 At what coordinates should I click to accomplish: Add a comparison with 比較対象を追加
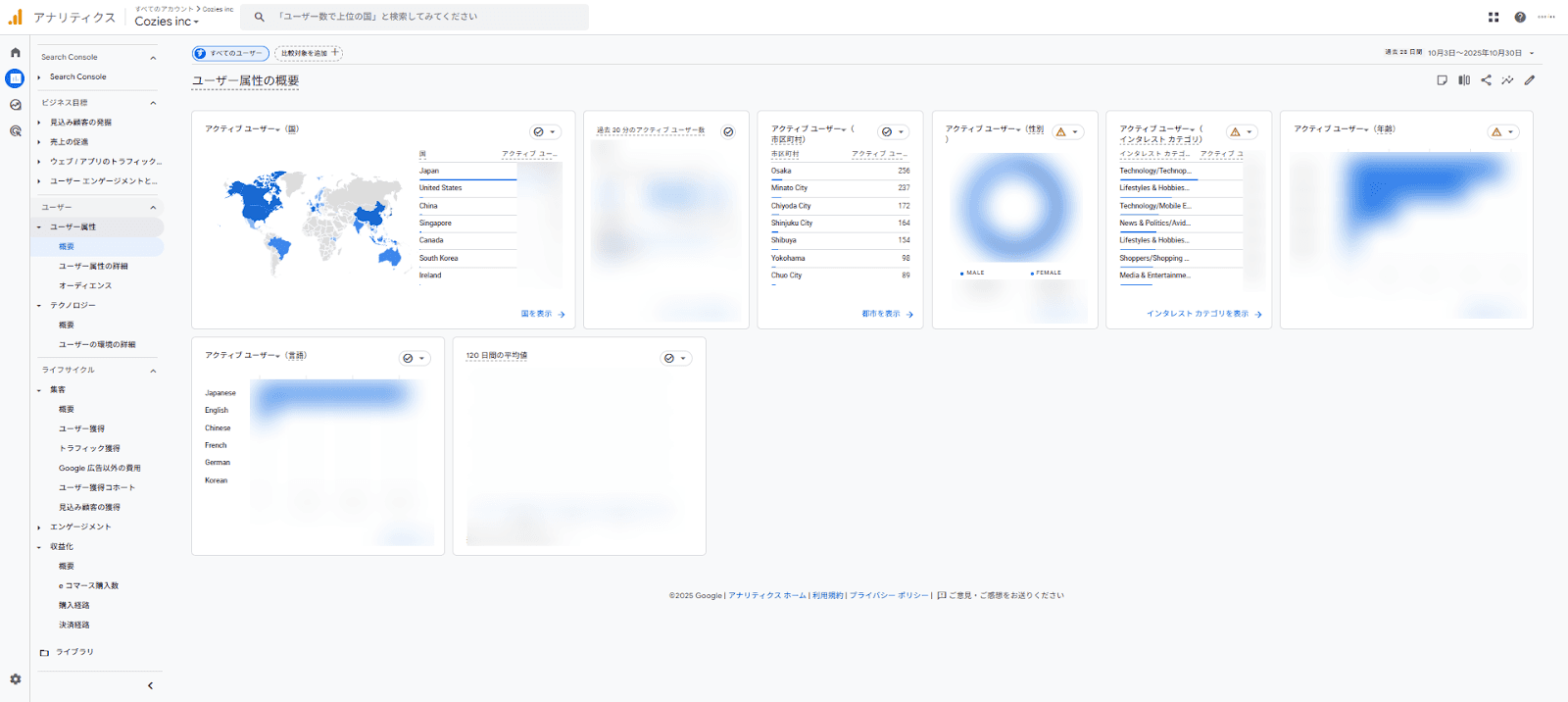(x=309, y=53)
